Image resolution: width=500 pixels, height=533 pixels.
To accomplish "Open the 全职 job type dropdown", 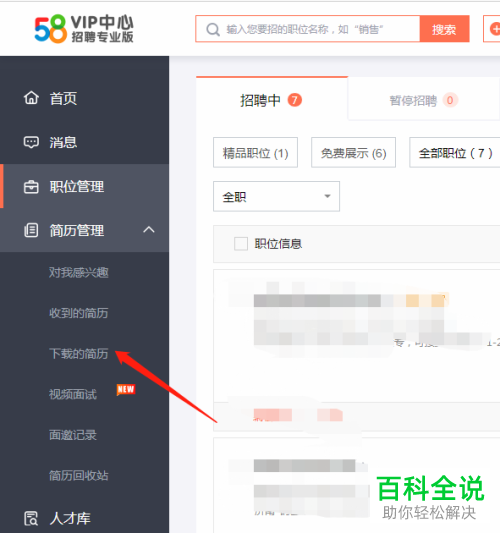I will pyautogui.click(x=276, y=196).
